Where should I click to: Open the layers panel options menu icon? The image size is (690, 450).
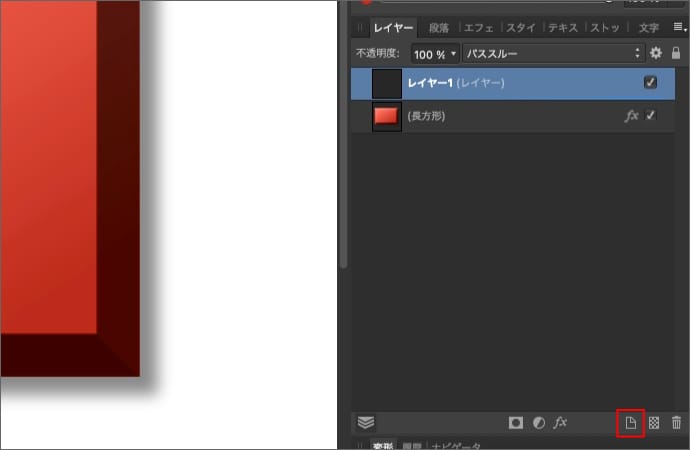tap(678, 27)
